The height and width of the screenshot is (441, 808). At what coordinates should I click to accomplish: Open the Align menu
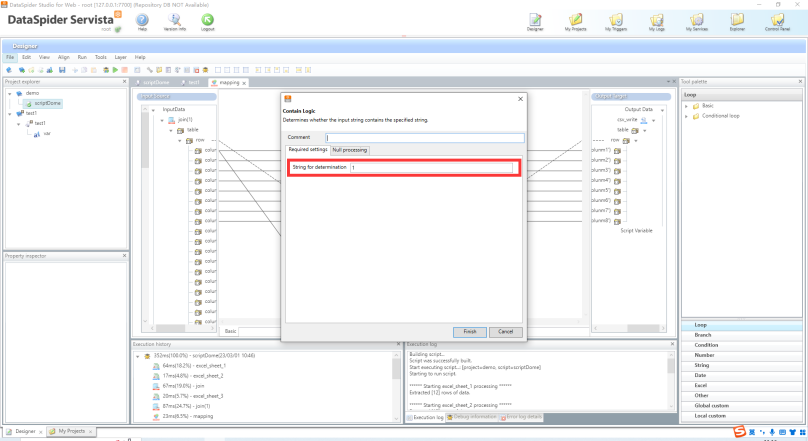pos(63,57)
